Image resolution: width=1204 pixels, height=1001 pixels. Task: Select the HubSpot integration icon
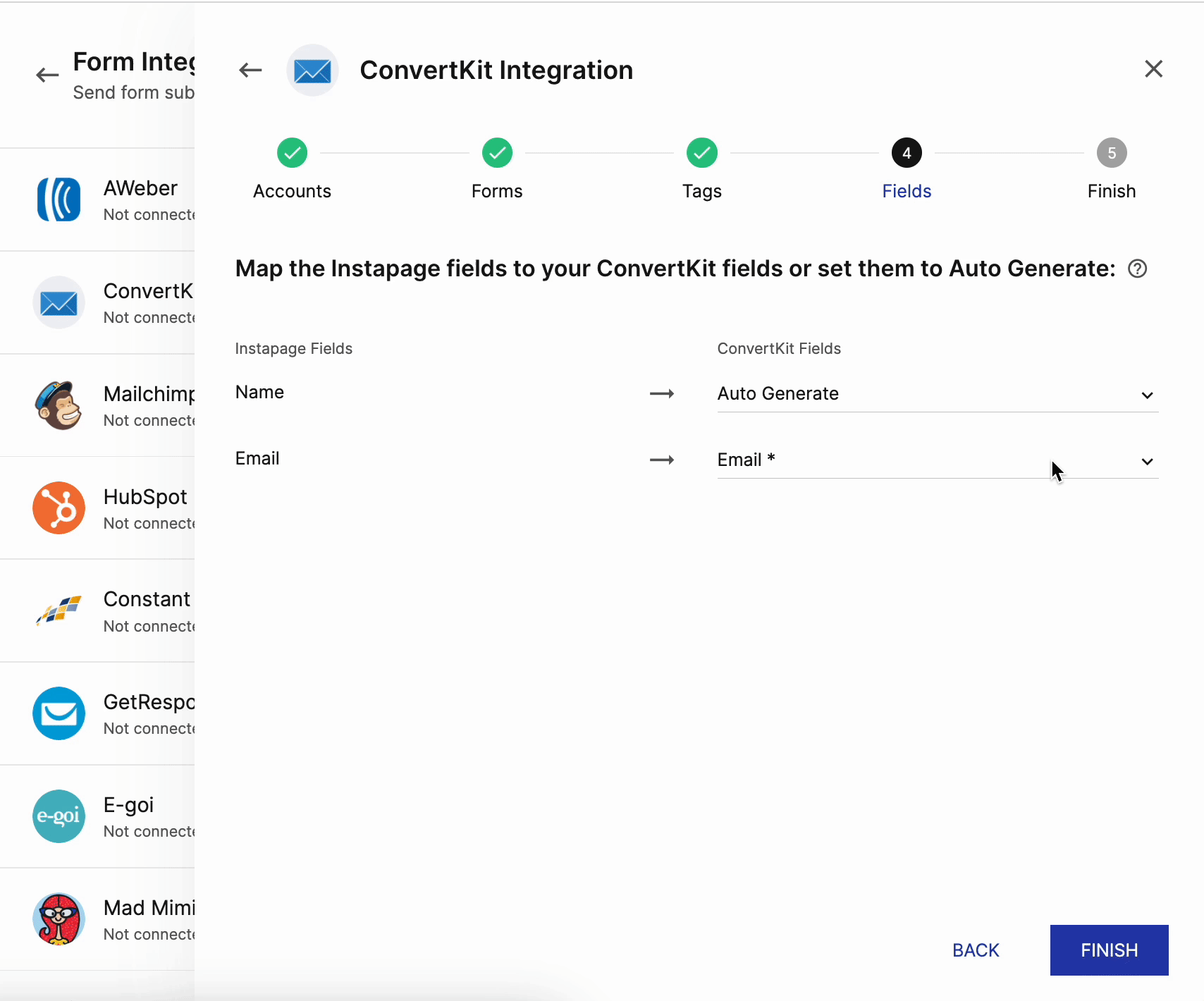click(59, 508)
